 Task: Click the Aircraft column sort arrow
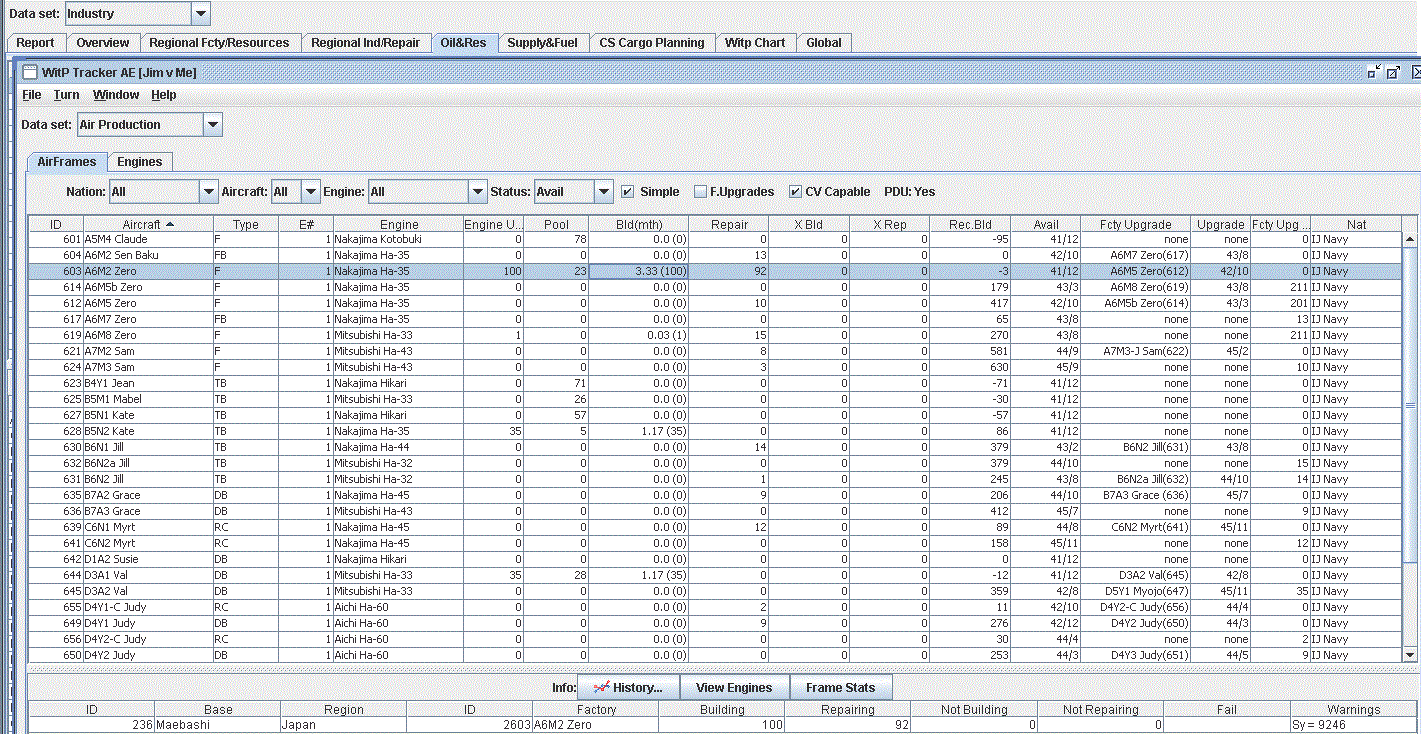(x=170, y=225)
